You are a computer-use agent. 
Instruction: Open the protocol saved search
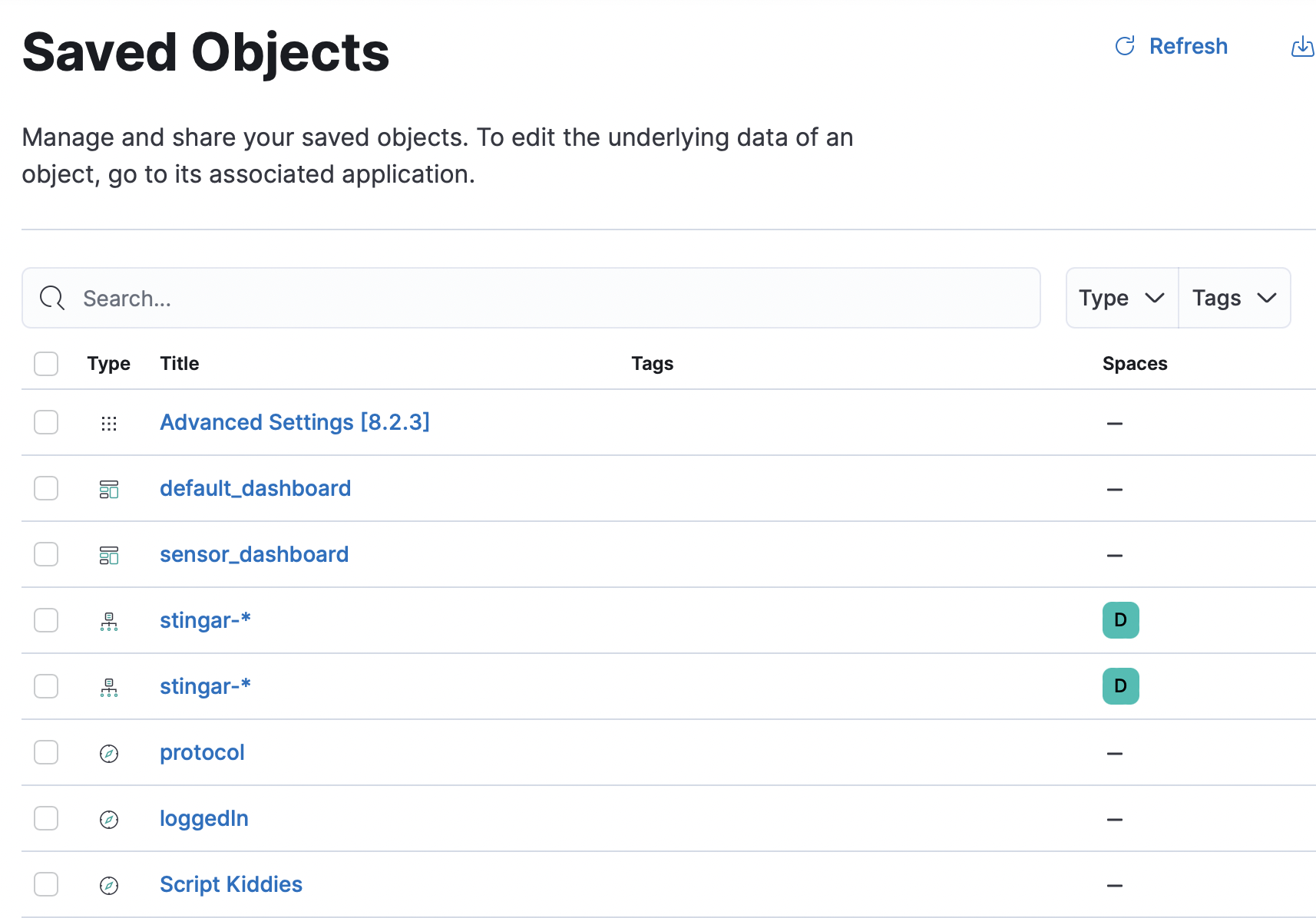pos(202,752)
